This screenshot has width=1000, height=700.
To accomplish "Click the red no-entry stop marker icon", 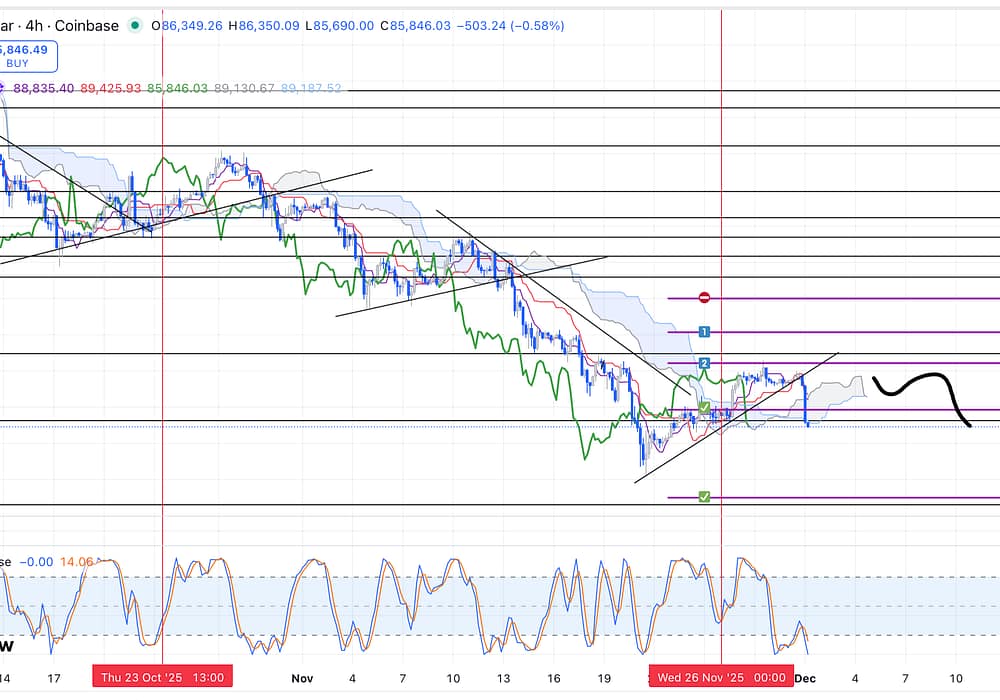I will [704, 298].
